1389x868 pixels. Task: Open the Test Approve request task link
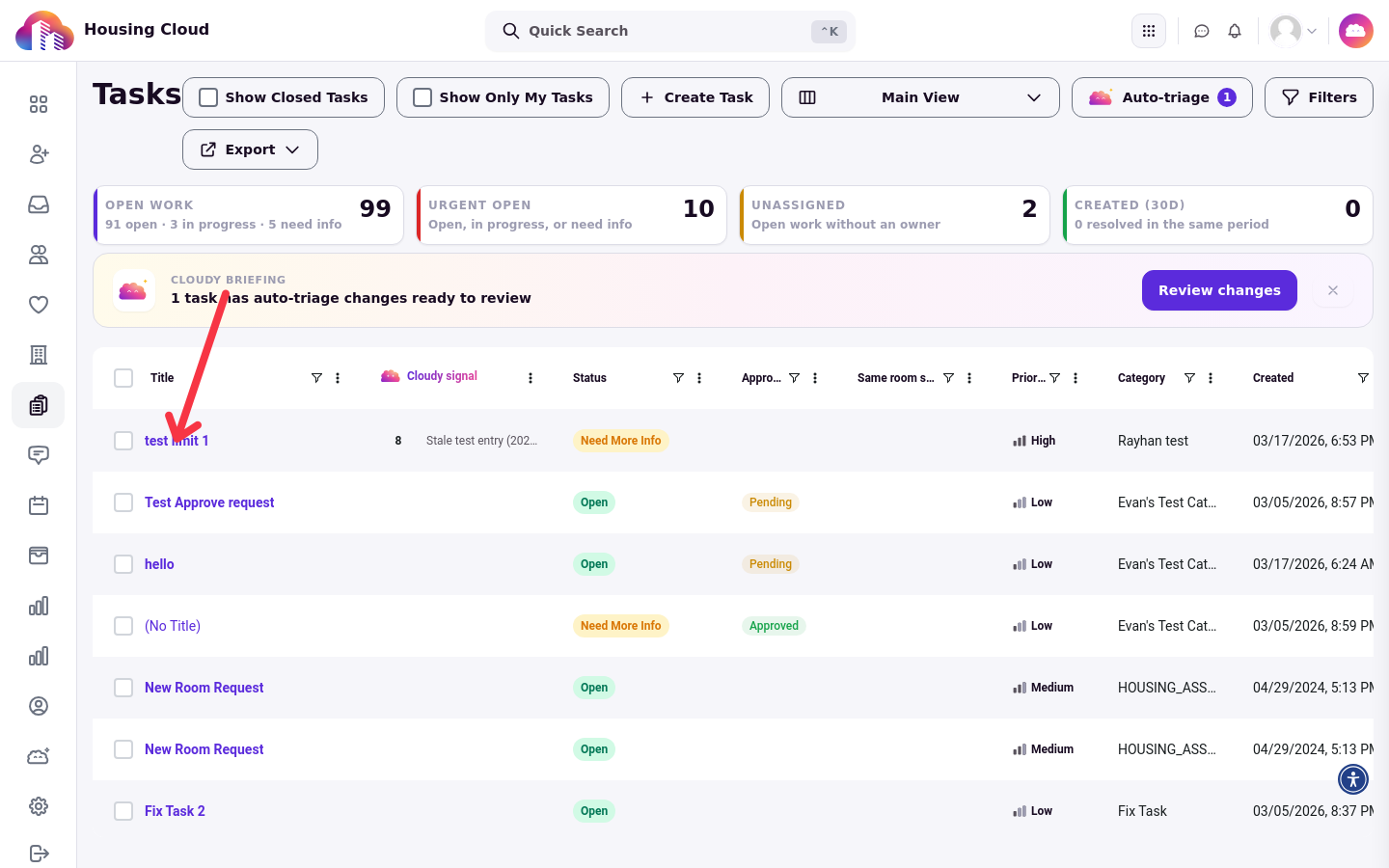[209, 502]
